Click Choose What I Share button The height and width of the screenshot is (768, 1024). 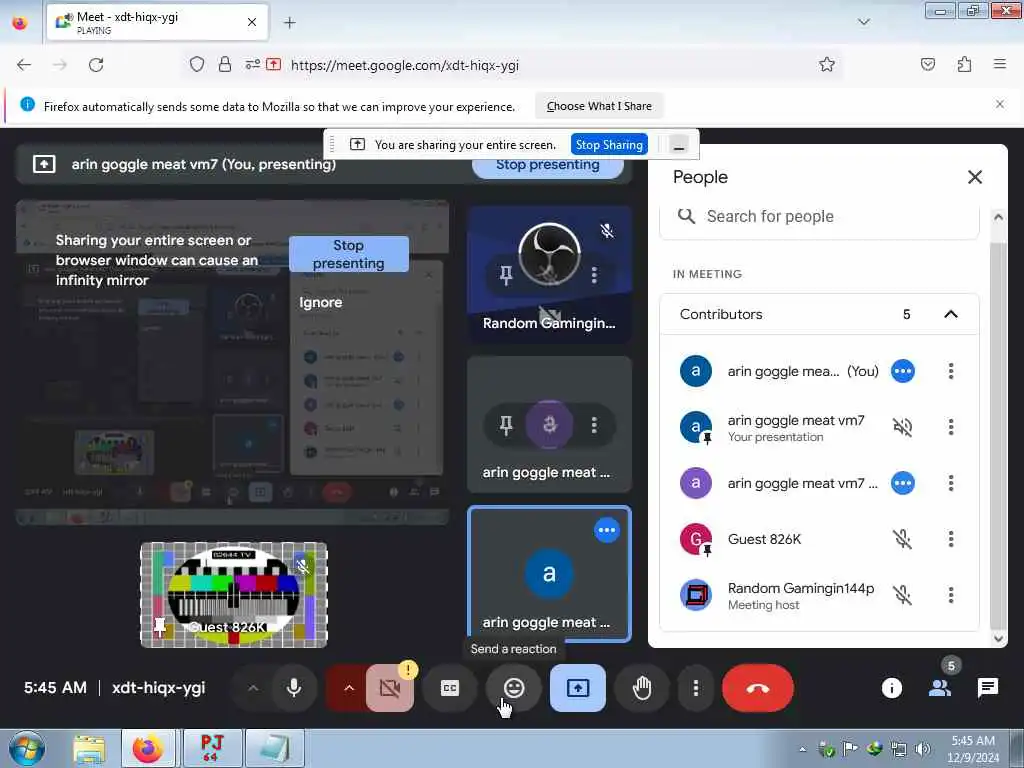tap(599, 106)
